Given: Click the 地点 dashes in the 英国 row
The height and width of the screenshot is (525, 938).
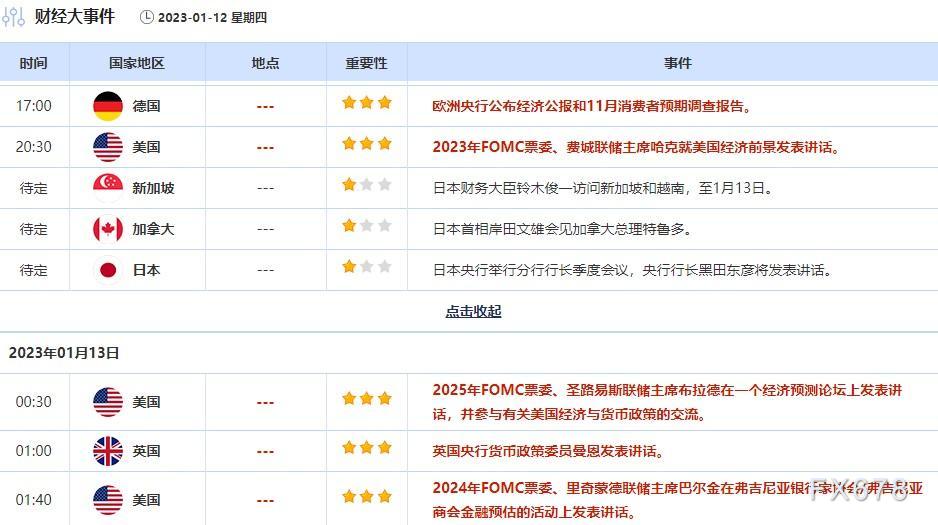Looking at the screenshot, I should pos(266,452).
